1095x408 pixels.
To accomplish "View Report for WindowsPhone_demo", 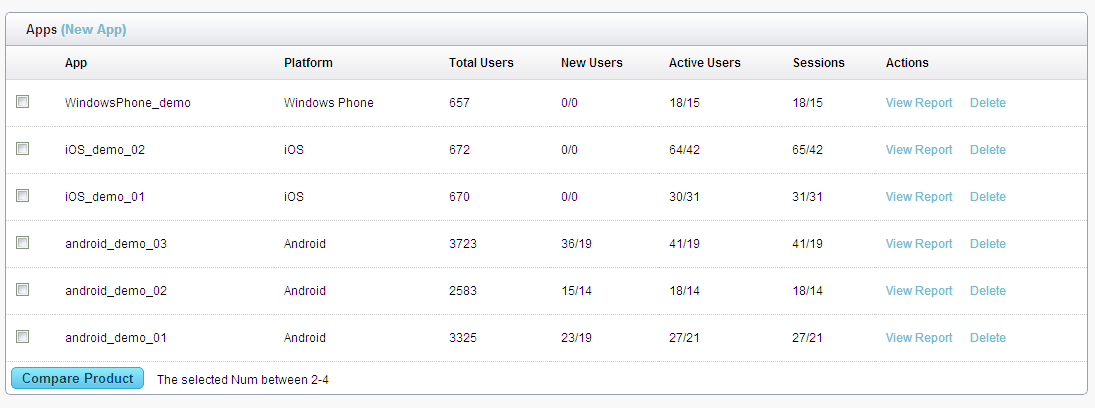I will click(x=919, y=103).
